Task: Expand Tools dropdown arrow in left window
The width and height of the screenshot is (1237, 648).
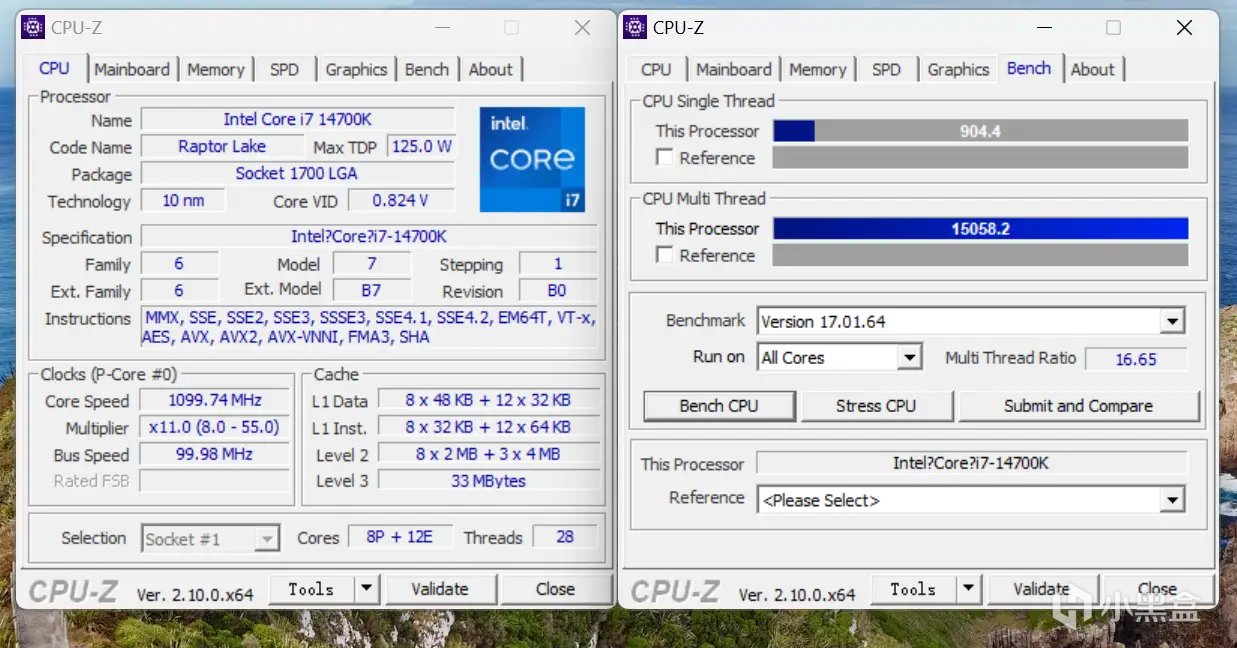Action: [367, 590]
